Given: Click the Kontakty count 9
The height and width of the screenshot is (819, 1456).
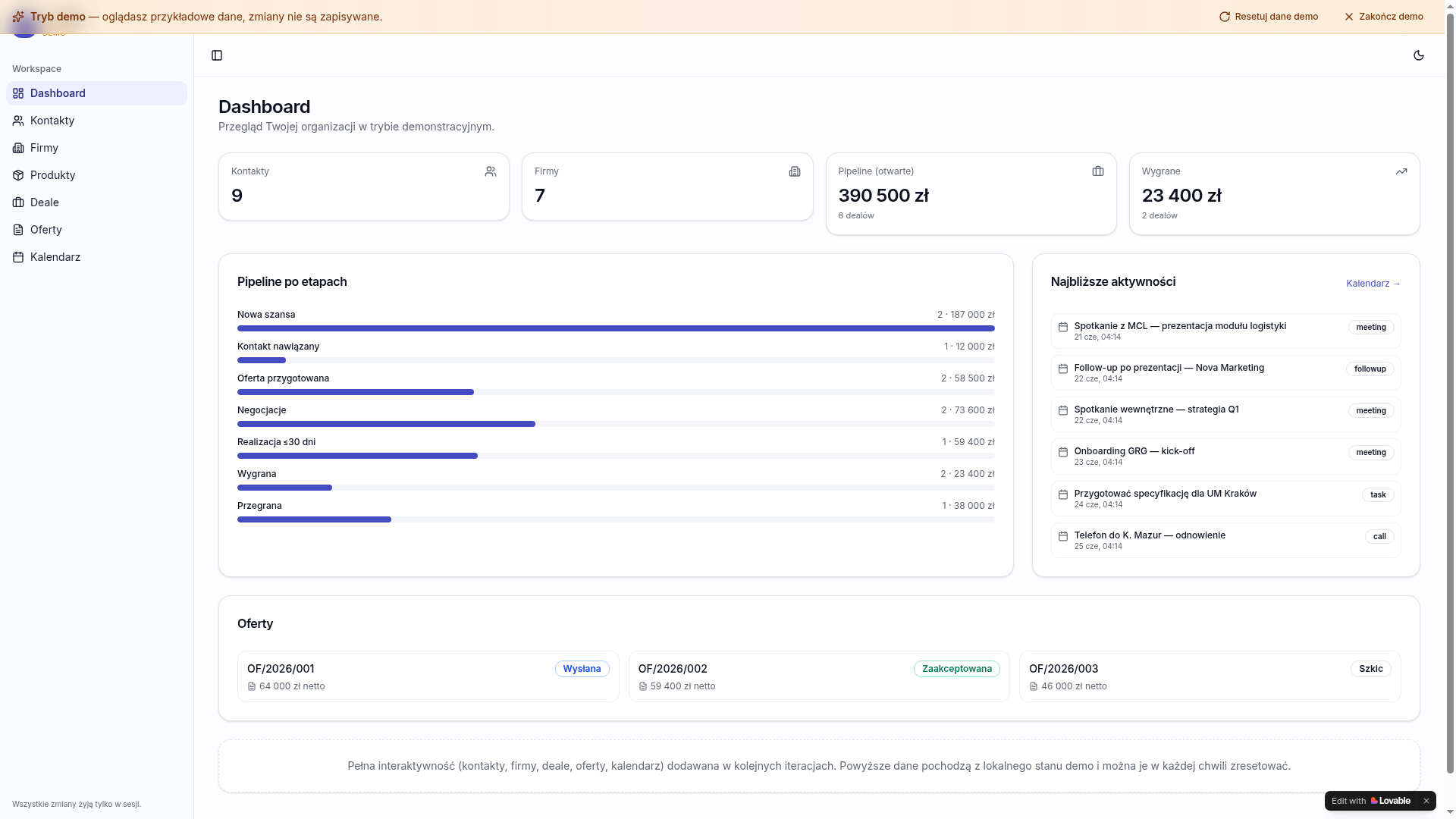Looking at the screenshot, I should coord(237,196).
